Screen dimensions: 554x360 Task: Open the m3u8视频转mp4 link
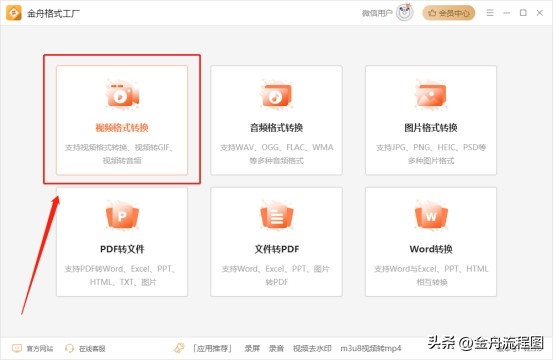371,349
